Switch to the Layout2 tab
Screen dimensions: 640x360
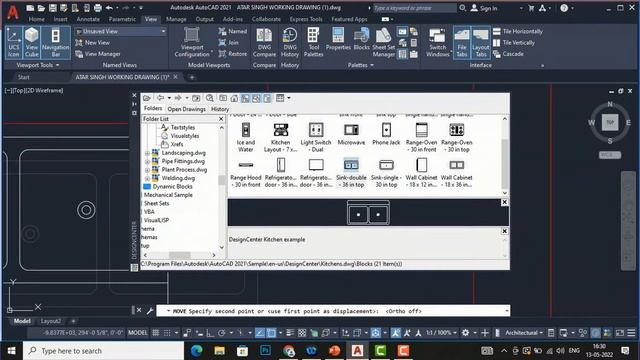coord(51,321)
